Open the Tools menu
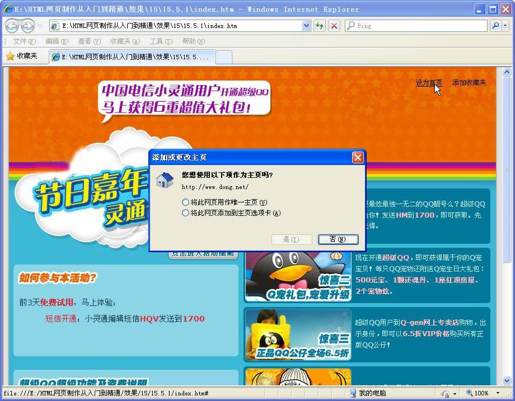515x401 pixels. pyautogui.click(x=161, y=41)
